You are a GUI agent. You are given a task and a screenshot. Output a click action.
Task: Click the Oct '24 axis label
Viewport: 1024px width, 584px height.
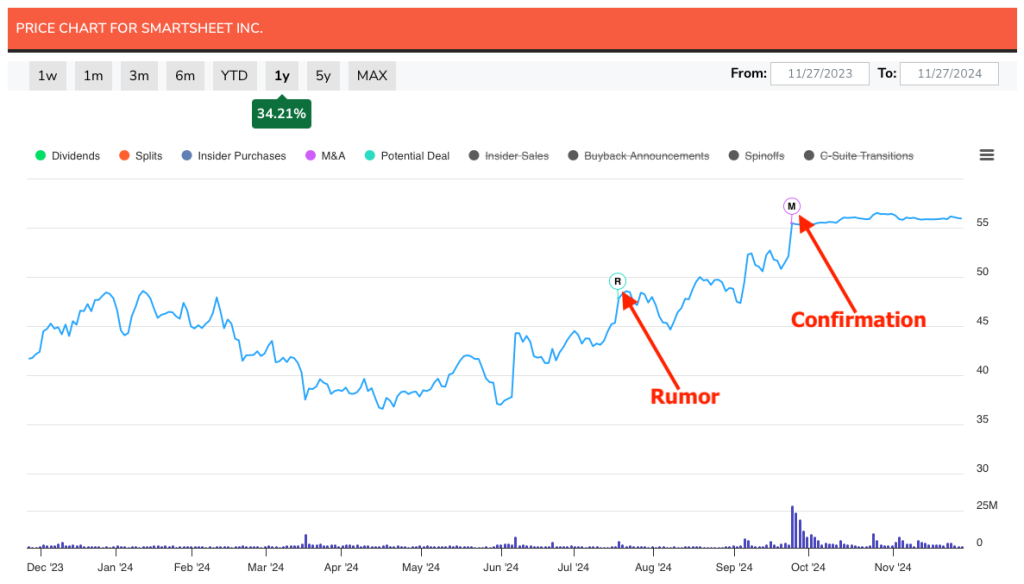click(808, 567)
